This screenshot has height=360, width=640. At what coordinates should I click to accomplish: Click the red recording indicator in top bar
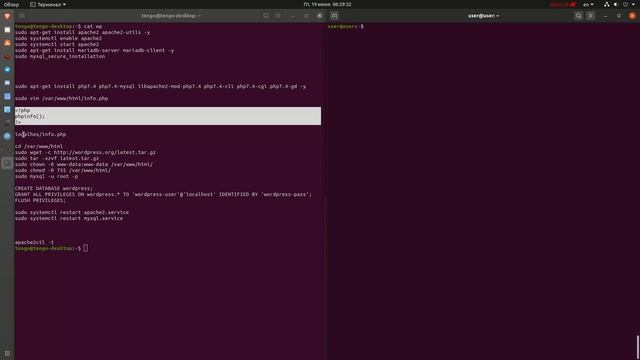tap(562, 4)
